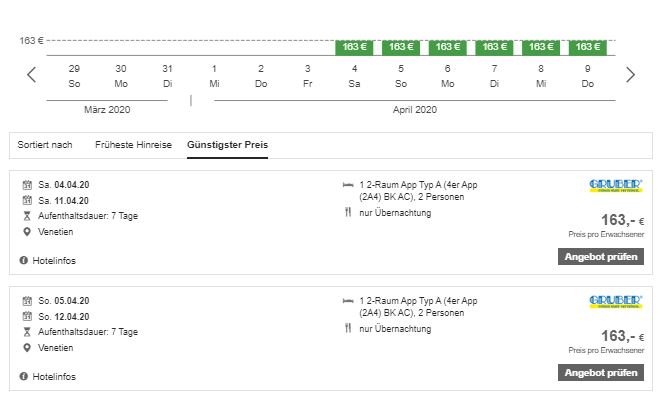Click the Gruber logo in first offer
The width and height of the screenshot is (667, 398).
(x=616, y=186)
